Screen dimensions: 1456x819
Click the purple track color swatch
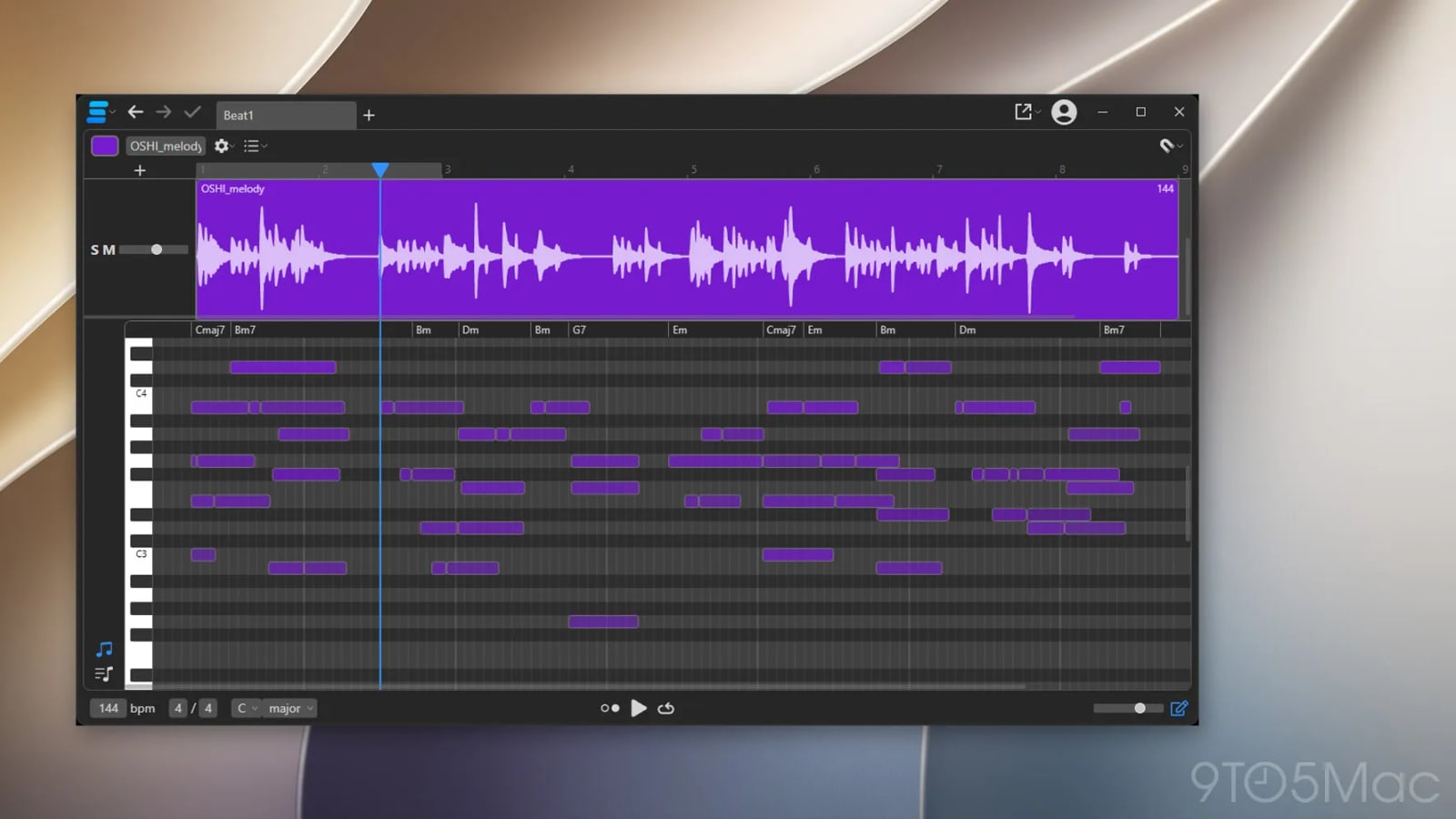tap(105, 146)
